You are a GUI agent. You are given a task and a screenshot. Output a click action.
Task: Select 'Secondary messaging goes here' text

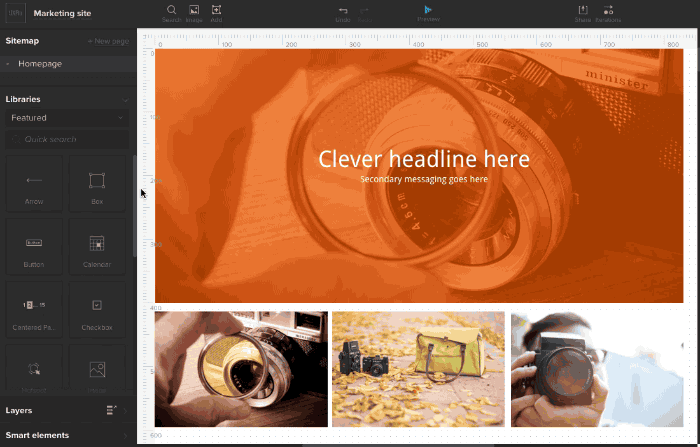point(424,179)
